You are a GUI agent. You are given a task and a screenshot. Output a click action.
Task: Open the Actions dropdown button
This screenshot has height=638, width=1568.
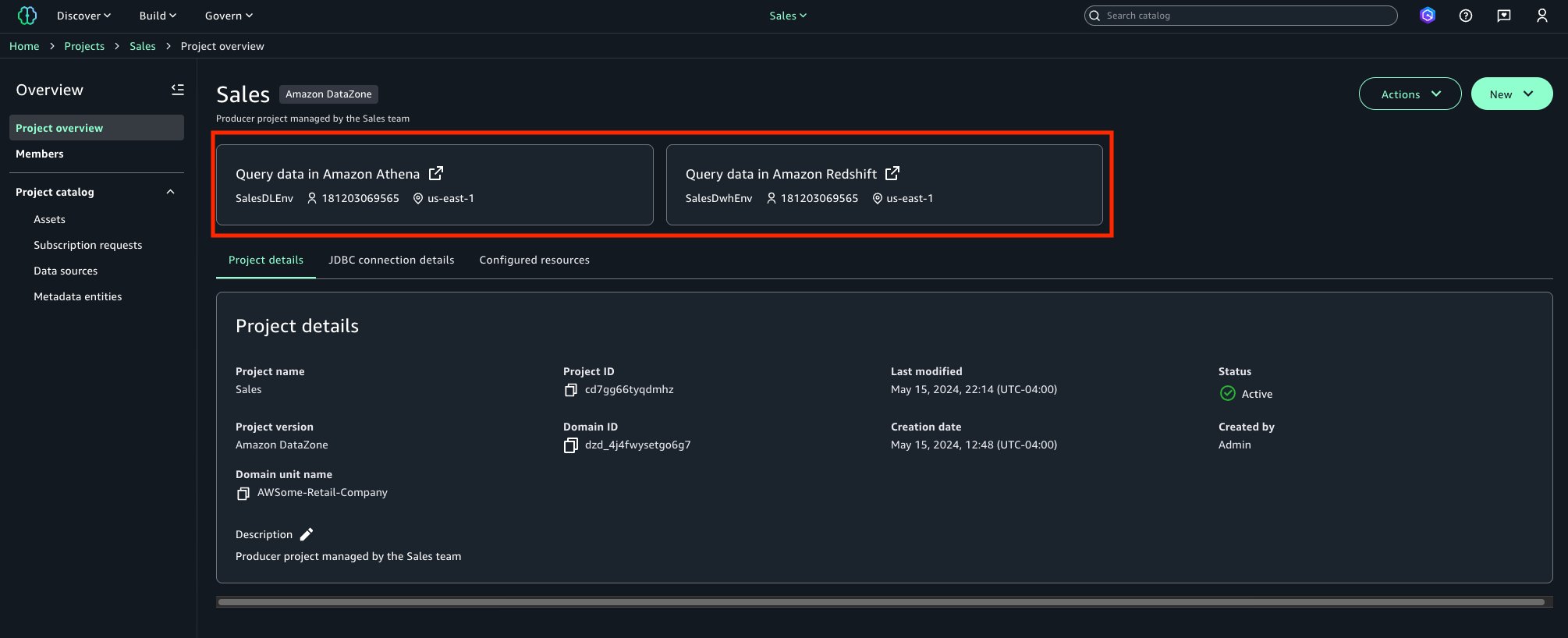(1410, 94)
